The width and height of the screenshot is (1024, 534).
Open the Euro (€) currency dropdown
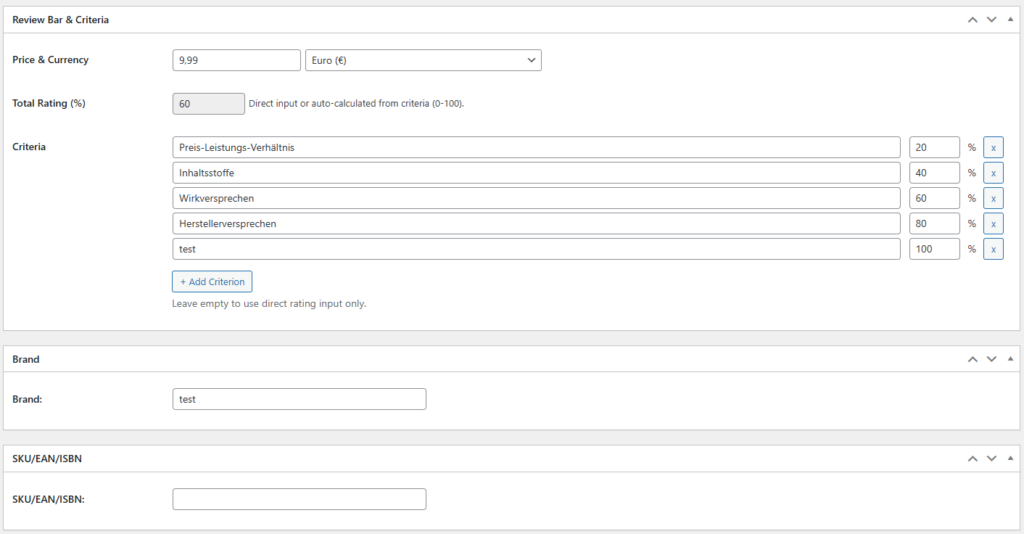click(x=422, y=60)
